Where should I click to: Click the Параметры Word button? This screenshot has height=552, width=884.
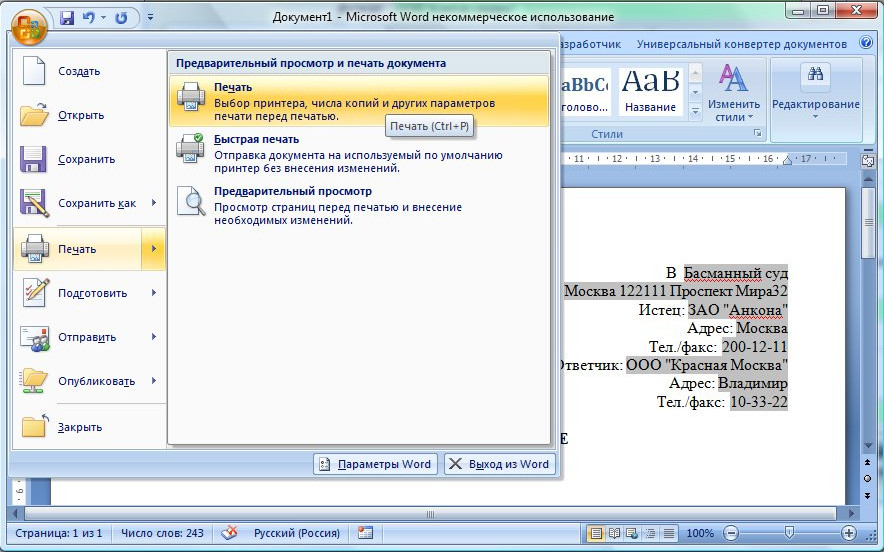[375, 464]
